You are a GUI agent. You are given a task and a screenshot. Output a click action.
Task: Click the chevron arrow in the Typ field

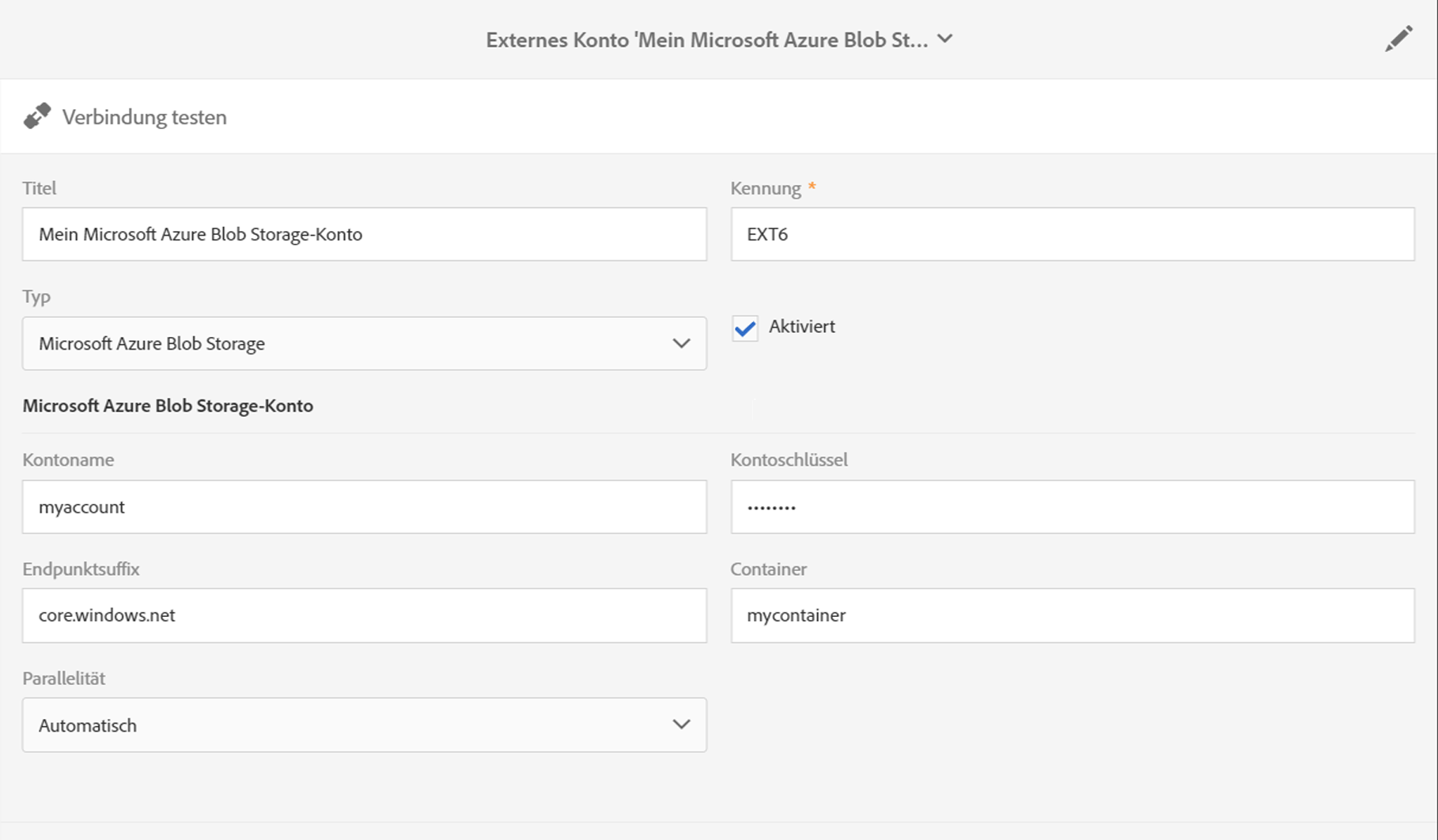coord(681,343)
